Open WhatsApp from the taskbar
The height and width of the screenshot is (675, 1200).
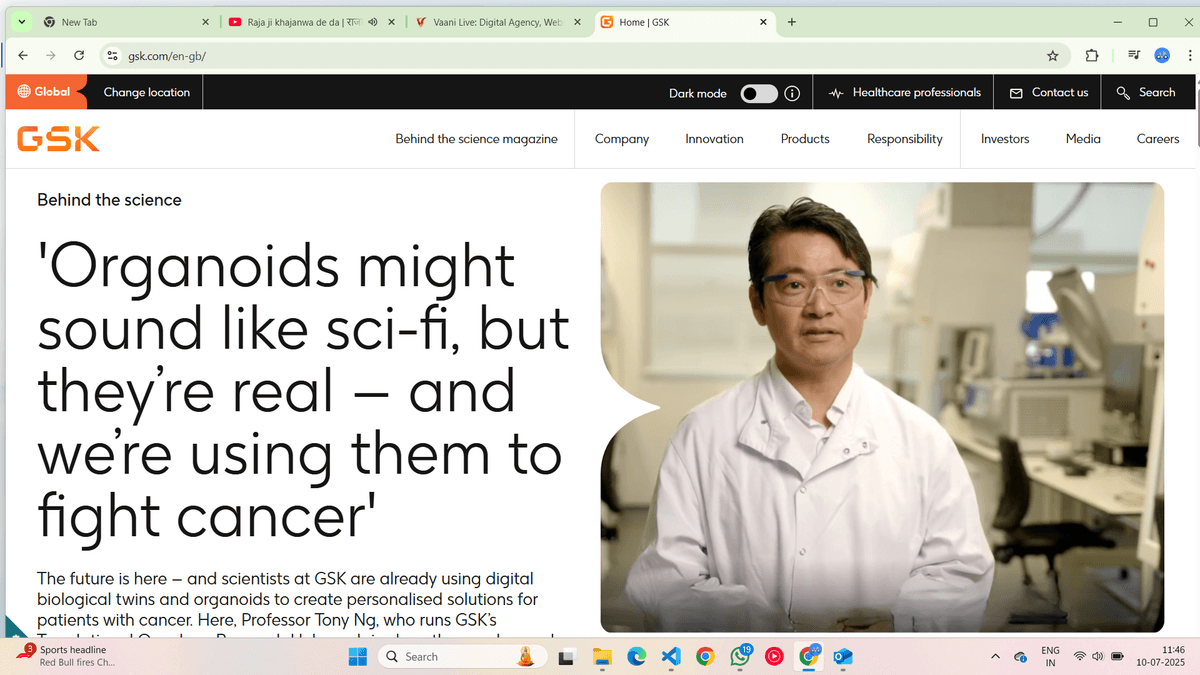[740, 656]
